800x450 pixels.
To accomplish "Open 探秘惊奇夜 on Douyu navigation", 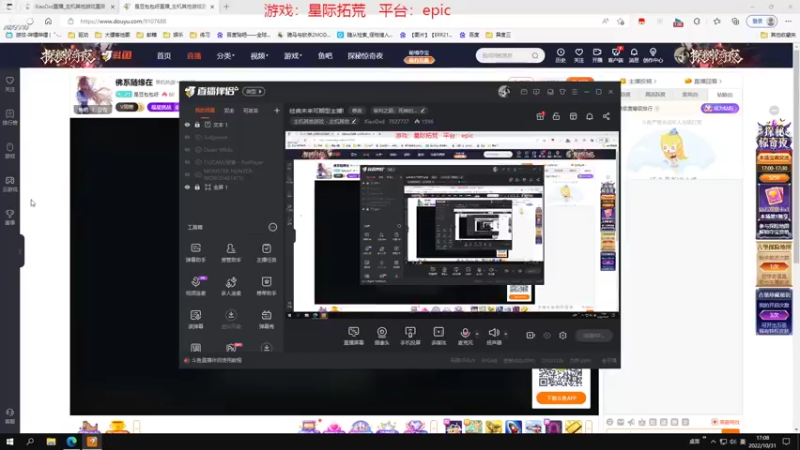I will click(365, 56).
